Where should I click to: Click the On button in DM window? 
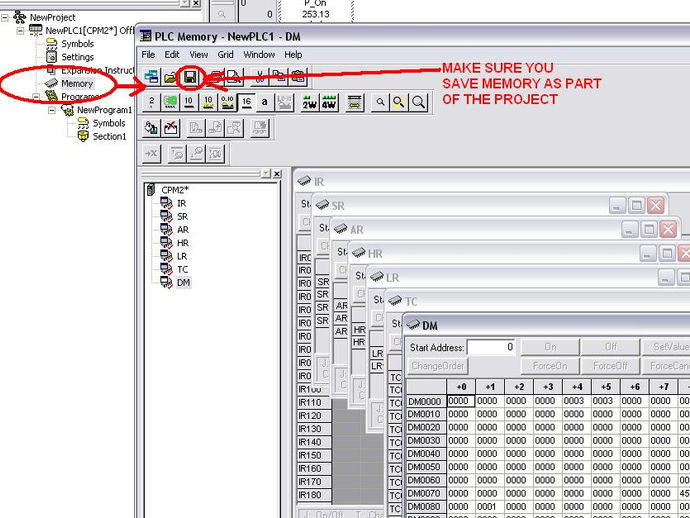pyautogui.click(x=550, y=347)
